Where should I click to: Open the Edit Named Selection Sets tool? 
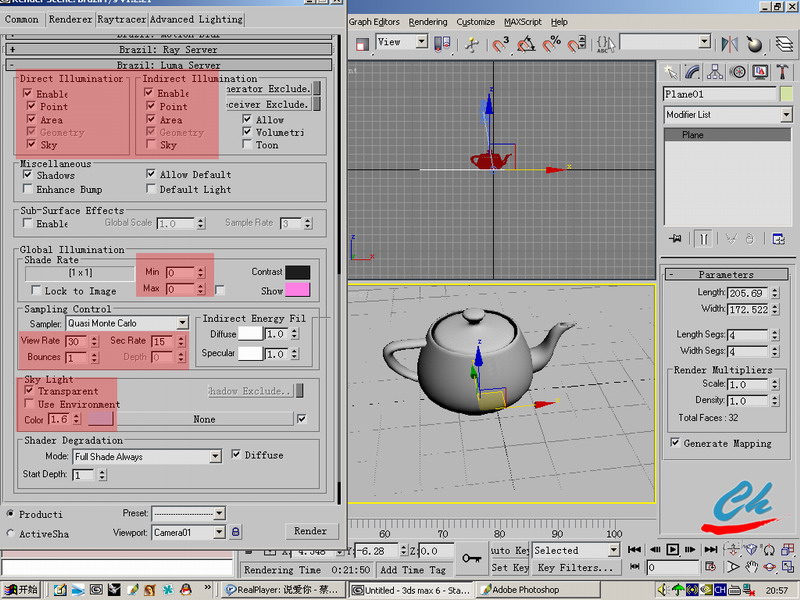click(606, 44)
